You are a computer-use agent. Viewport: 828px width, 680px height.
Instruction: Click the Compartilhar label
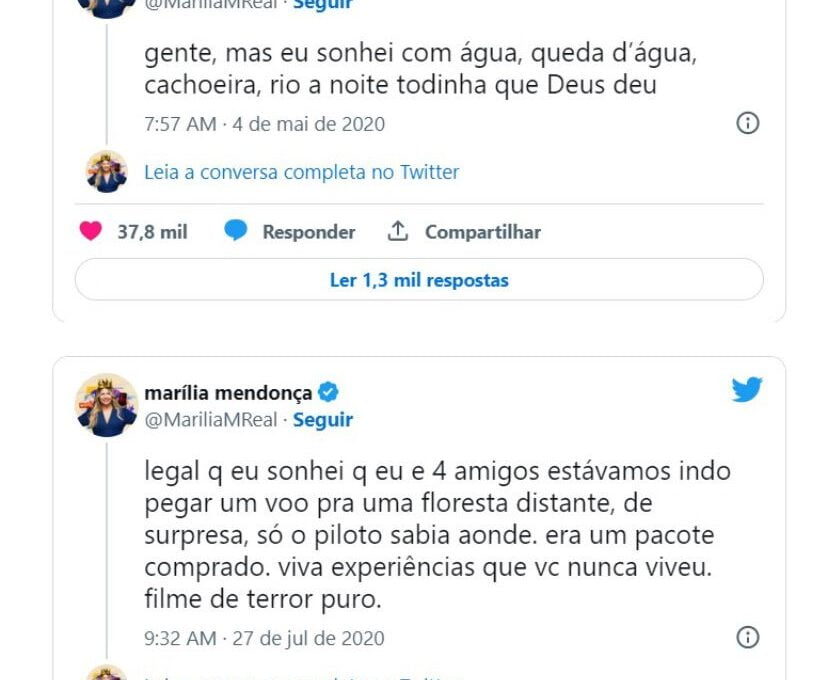(483, 232)
